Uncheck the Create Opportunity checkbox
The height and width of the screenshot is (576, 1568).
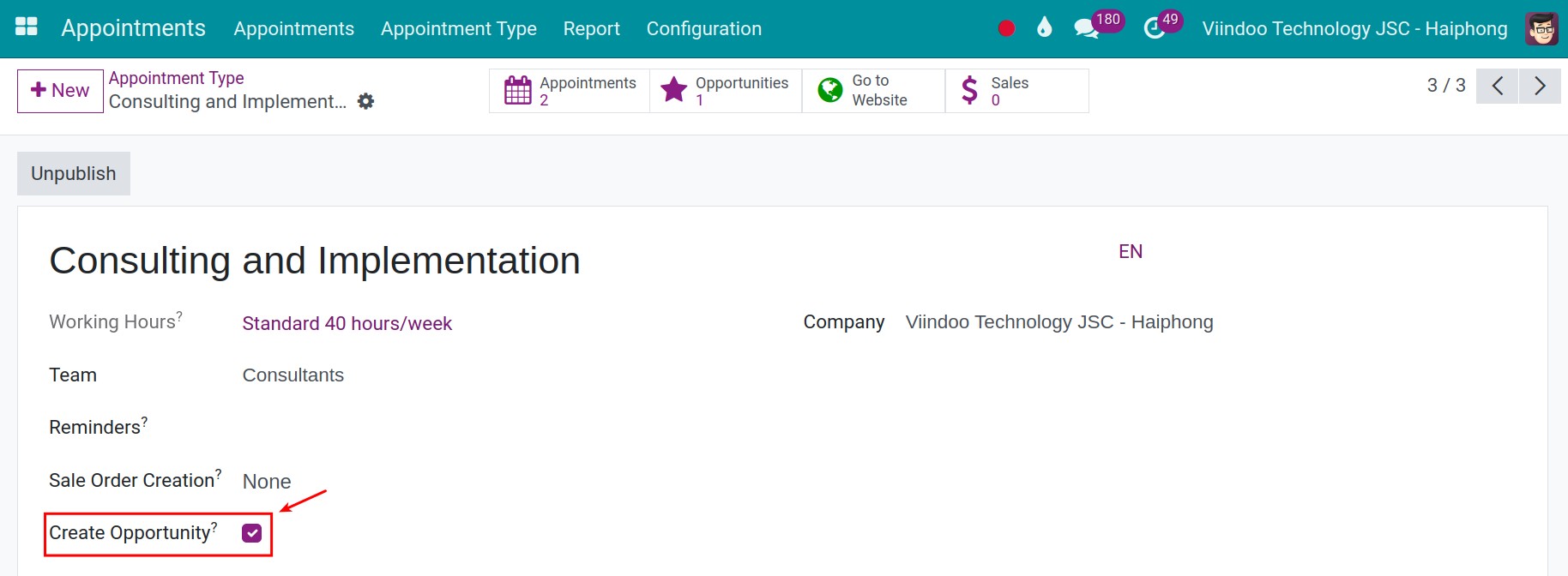pyautogui.click(x=251, y=533)
